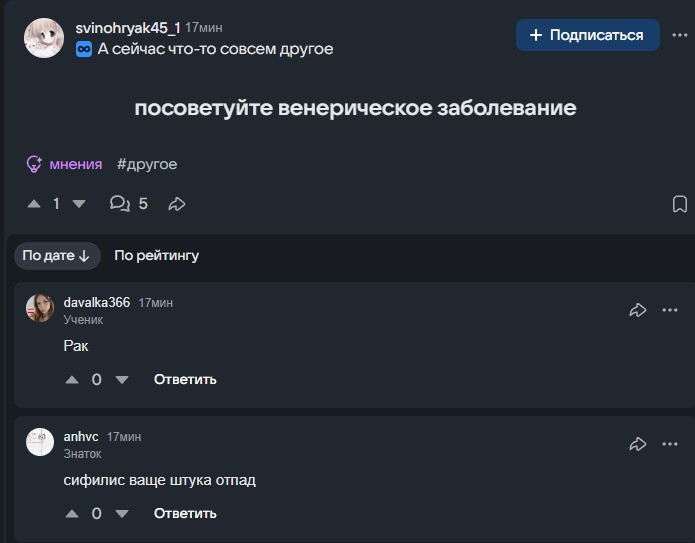This screenshot has width=695, height=543.
Task: Sort answers with По дате tab
Action: [57, 256]
